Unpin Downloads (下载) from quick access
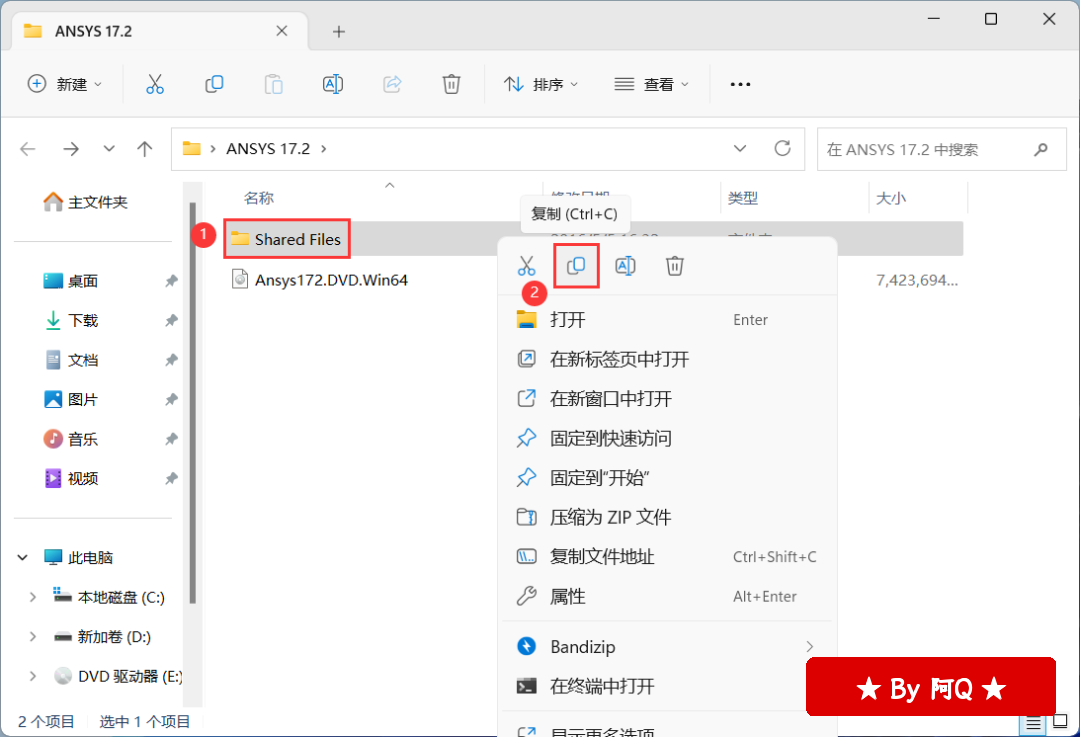The width and height of the screenshot is (1080, 737). (x=172, y=320)
